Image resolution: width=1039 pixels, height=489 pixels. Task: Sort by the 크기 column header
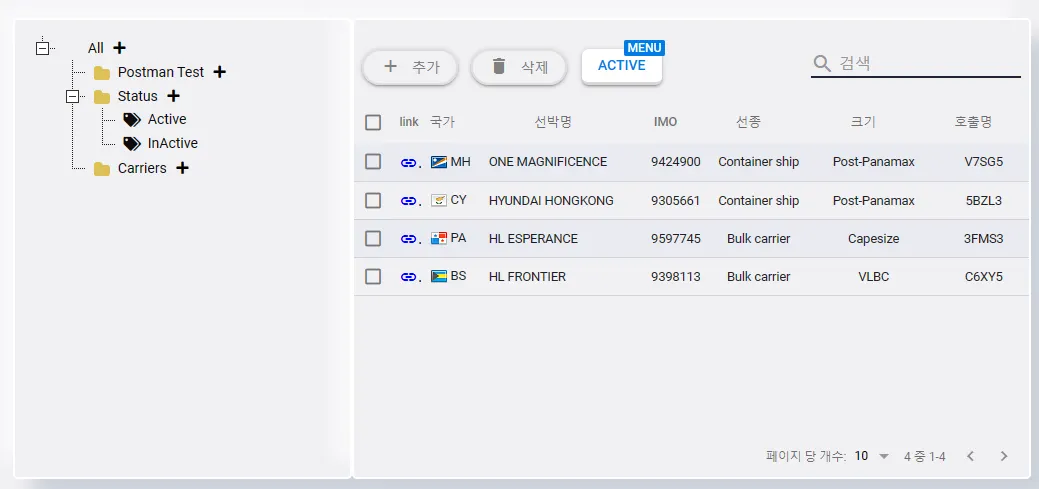863,122
